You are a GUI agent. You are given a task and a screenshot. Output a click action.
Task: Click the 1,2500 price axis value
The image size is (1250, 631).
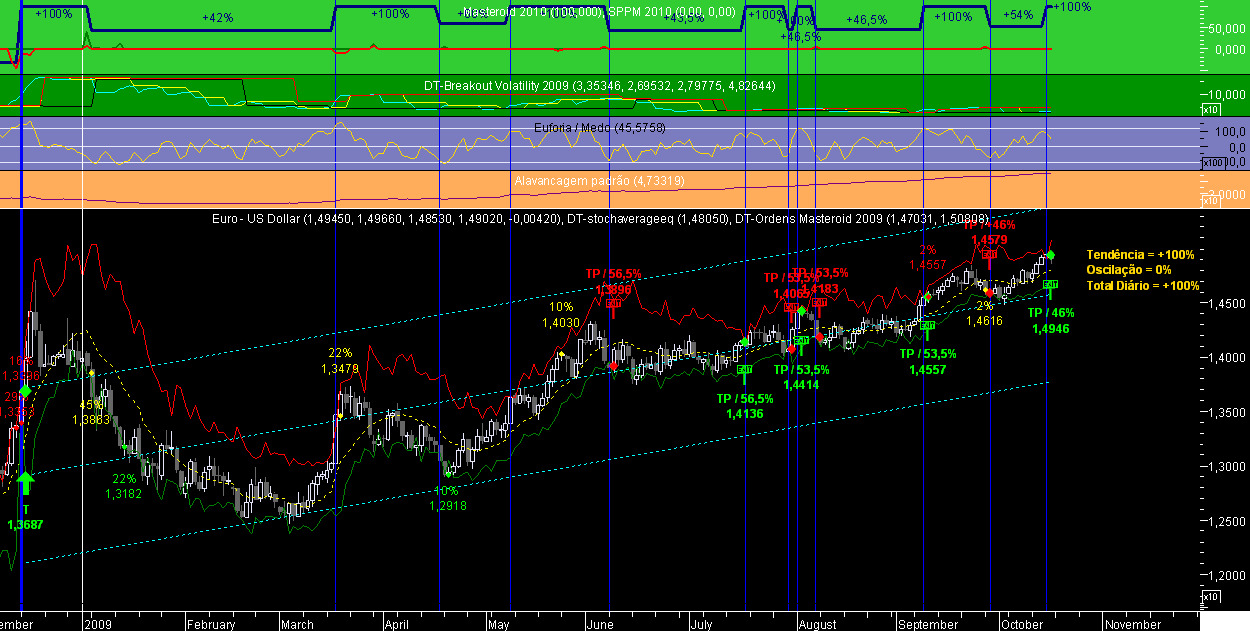pos(1229,522)
